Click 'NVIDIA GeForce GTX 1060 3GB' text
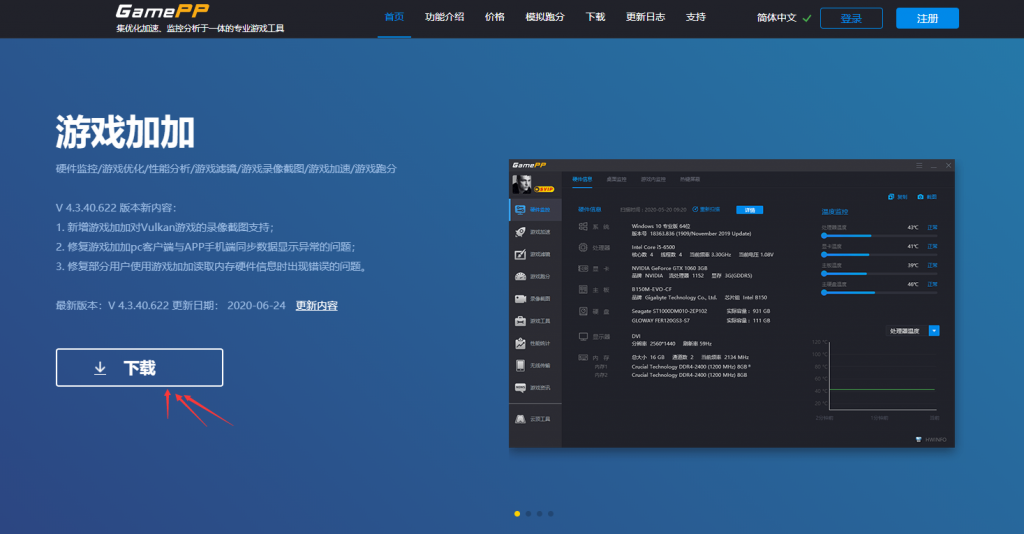Screen dimensions: 1024x534 [669, 268]
